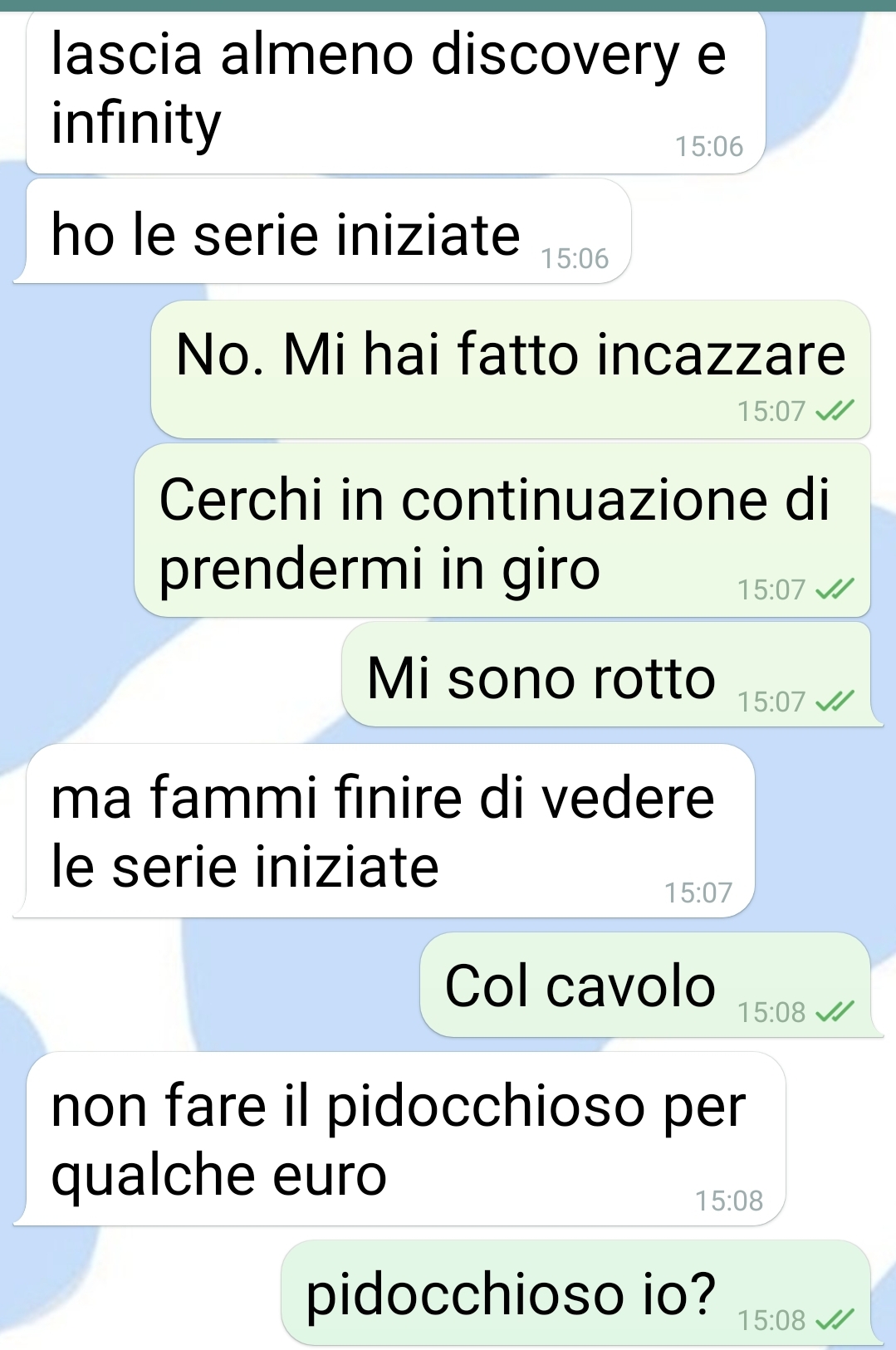Tap the double-check icon beside 'Mi sono rotto'
This screenshot has width=896, height=1350.
[835, 702]
